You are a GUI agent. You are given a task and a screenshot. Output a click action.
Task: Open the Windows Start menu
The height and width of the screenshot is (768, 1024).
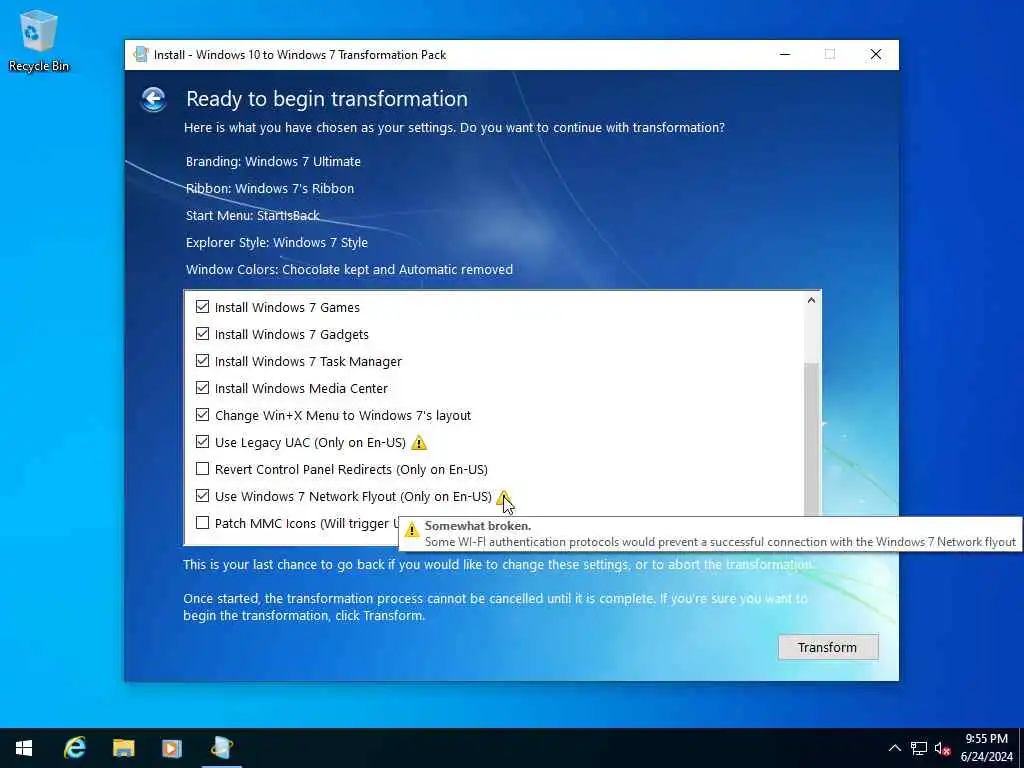tap(24, 748)
